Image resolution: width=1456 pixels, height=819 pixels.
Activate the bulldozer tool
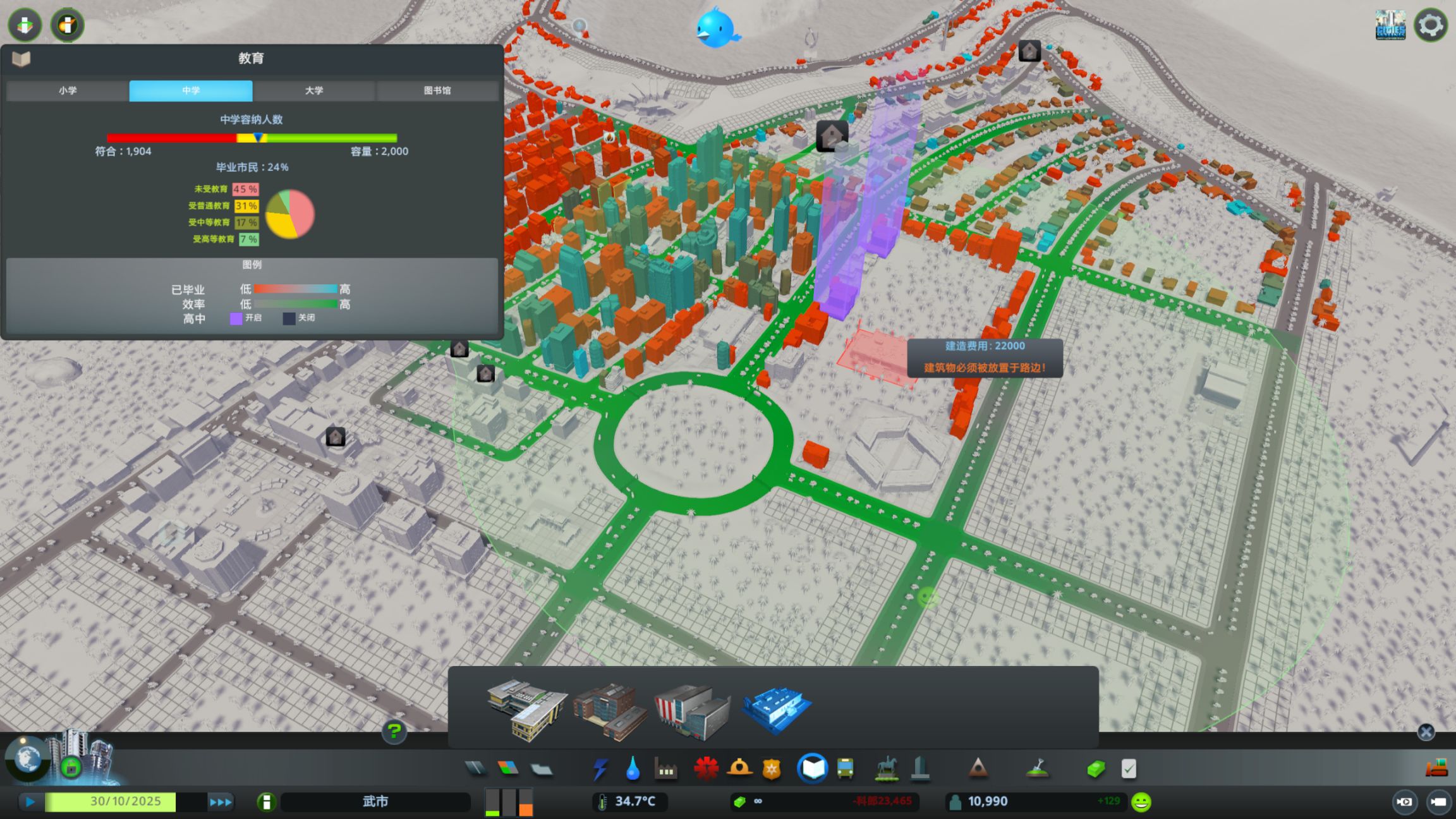1436,767
